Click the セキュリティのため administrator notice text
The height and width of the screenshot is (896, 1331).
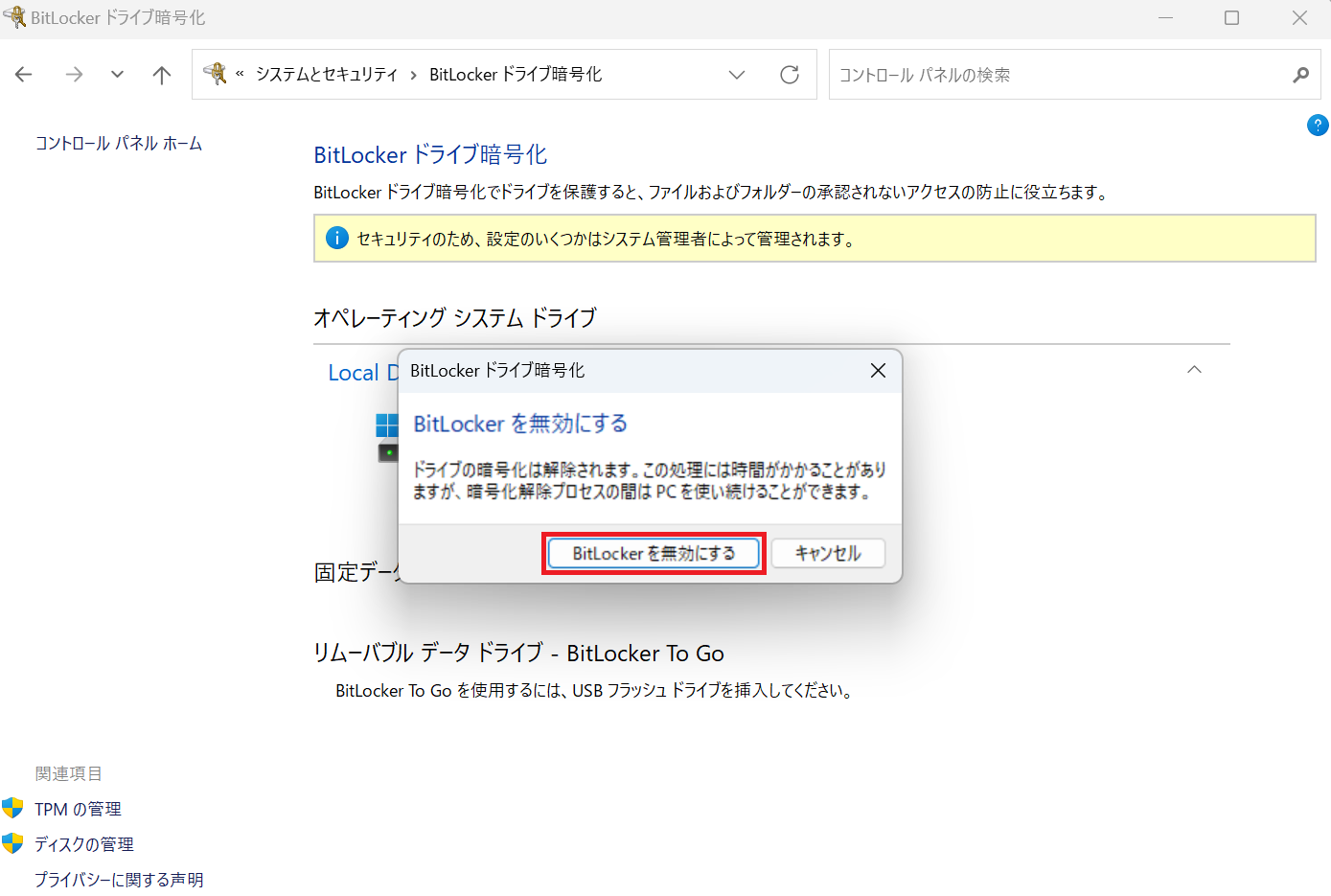point(607,239)
